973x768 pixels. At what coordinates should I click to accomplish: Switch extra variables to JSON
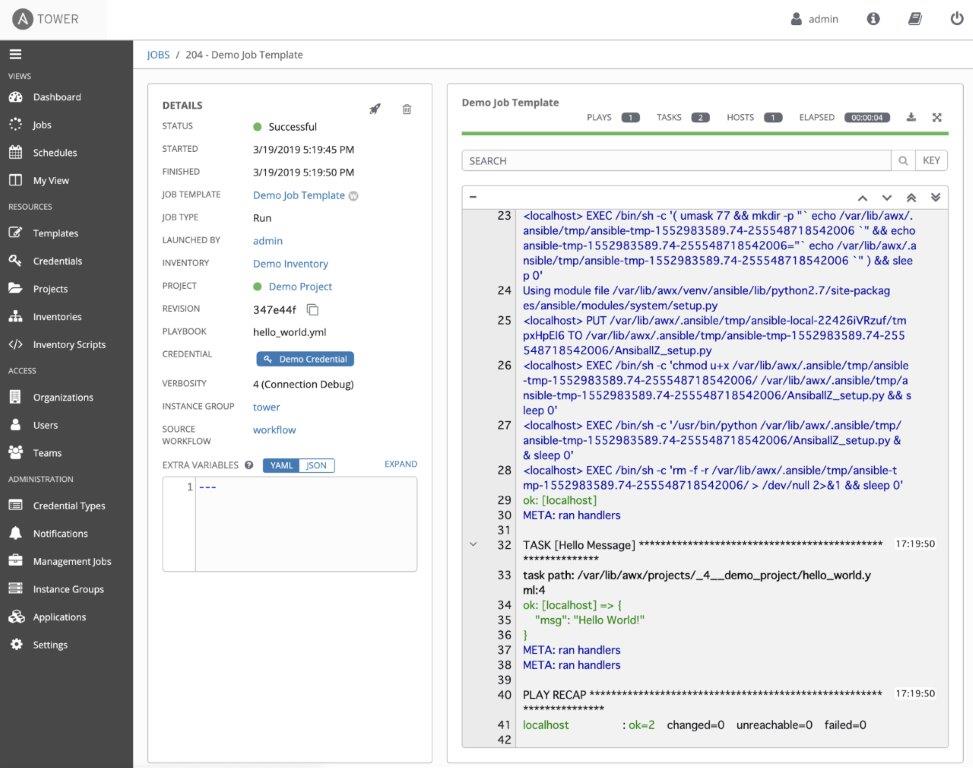[316, 465]
